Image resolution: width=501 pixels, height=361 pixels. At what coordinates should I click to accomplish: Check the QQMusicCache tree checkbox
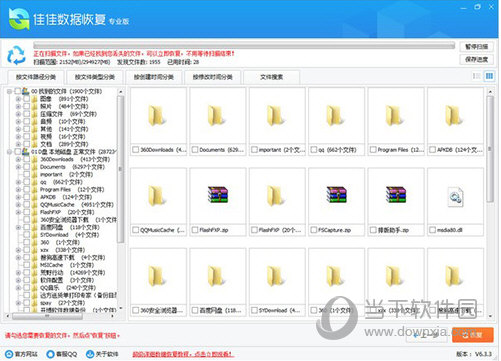[26, 204]
